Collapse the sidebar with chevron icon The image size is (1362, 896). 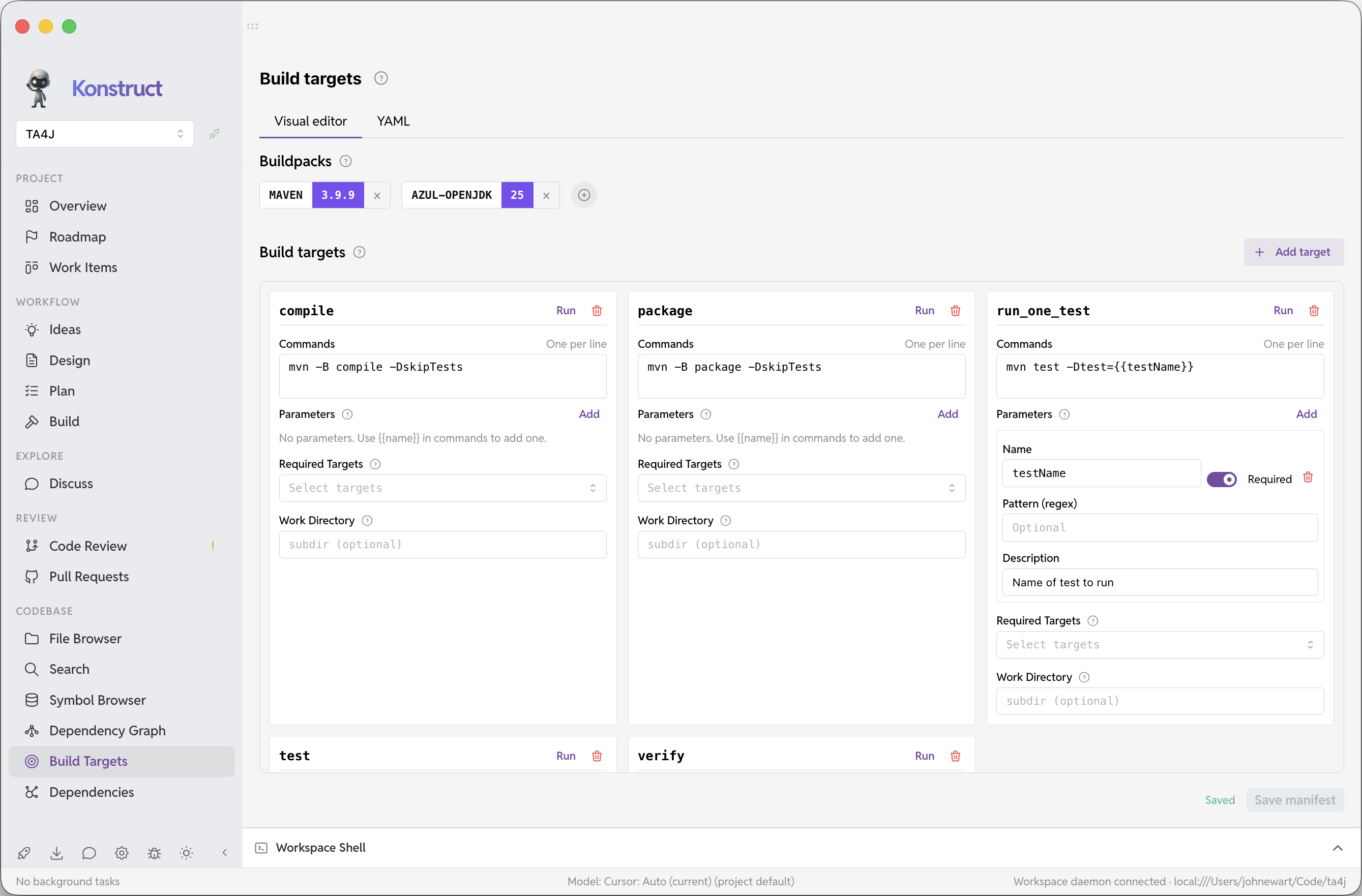225,853
